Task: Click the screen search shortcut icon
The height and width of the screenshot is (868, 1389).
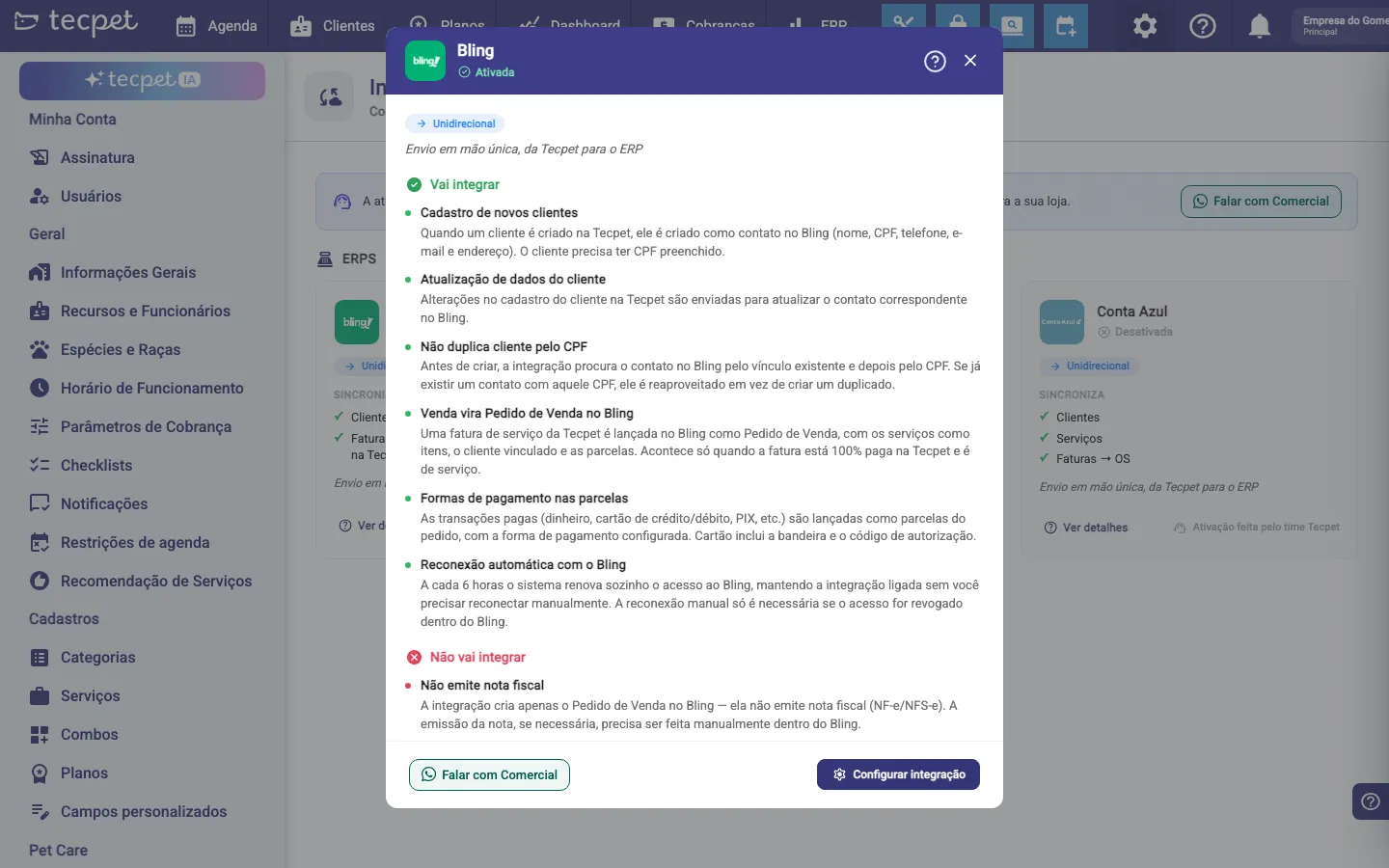Action: click(1012, 26)
